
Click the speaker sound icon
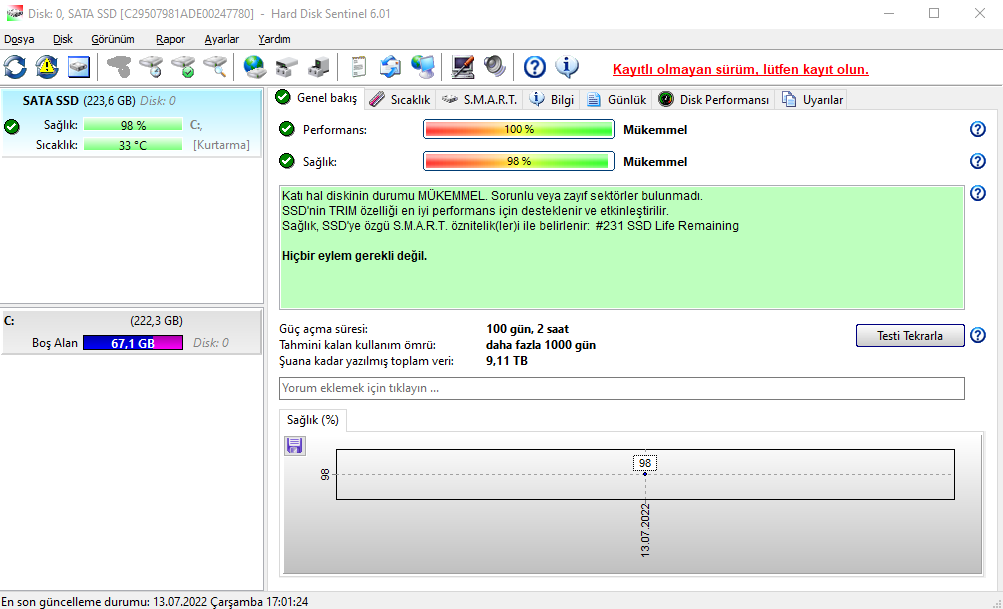[x=494, y=67]
